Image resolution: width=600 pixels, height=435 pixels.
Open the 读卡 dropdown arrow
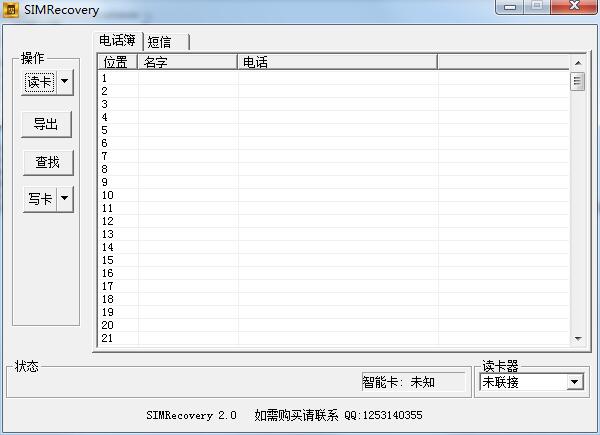point(65,82)
